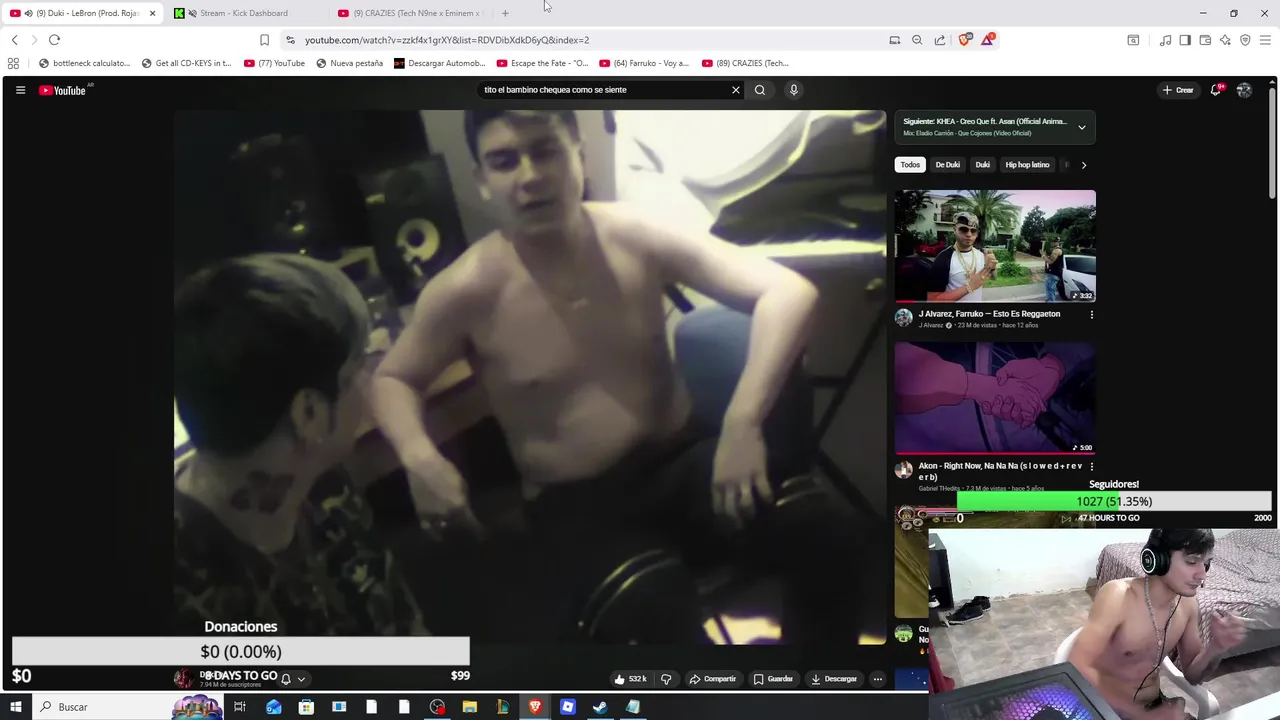Open the YouTube notifications bell
Screen dimensions: 1280x720
(1216, 90)
